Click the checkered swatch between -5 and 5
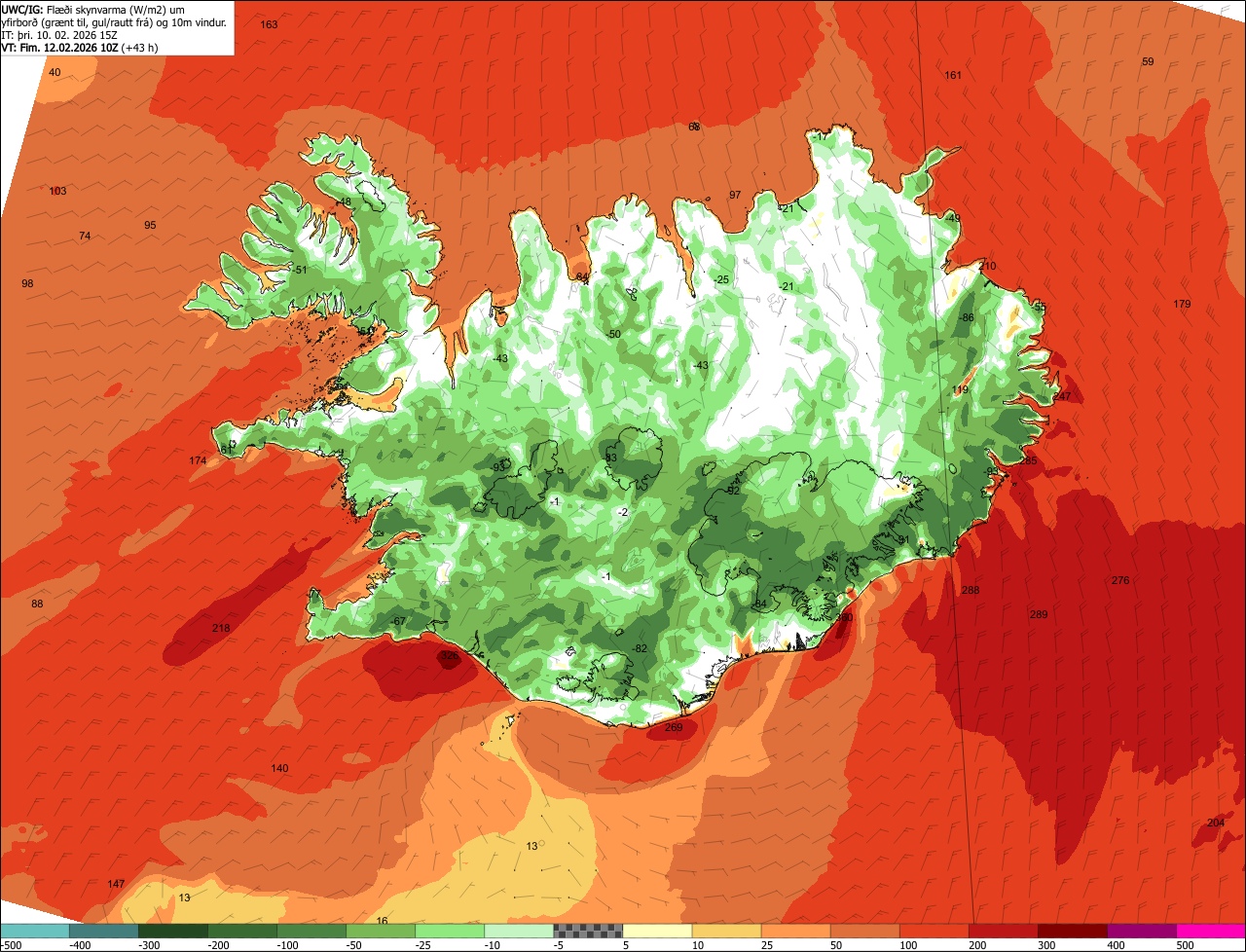Viewport: 1246px width, 952px height. [588, 931]
